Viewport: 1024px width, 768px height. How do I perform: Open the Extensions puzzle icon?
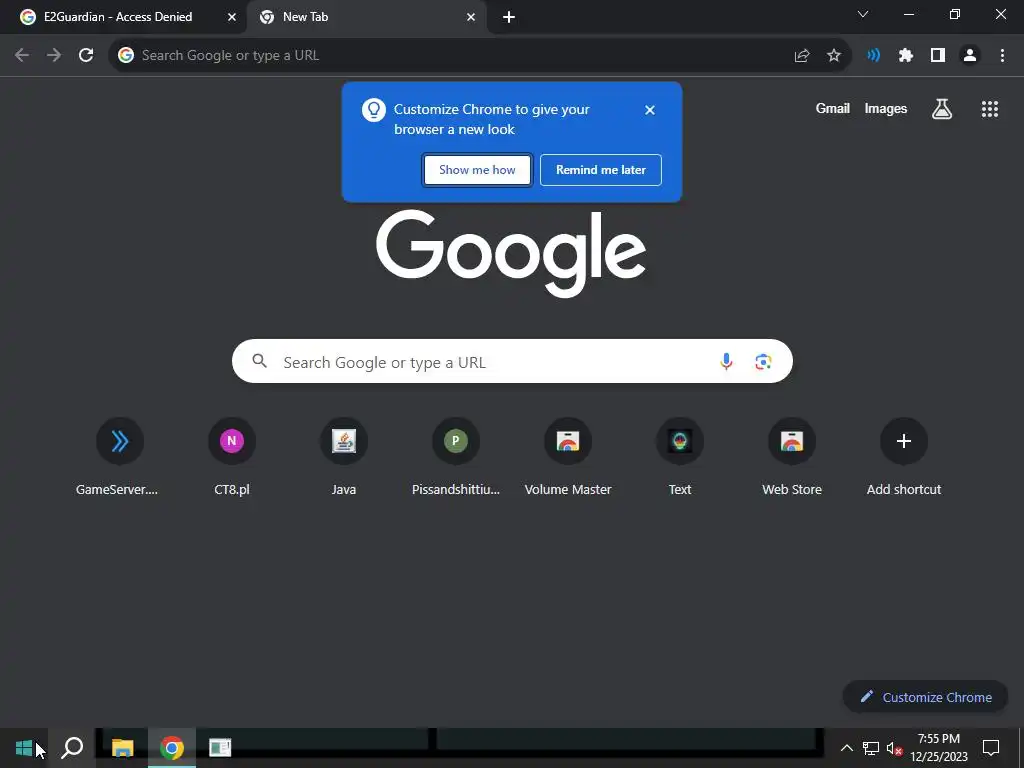[x=905, y=56]
